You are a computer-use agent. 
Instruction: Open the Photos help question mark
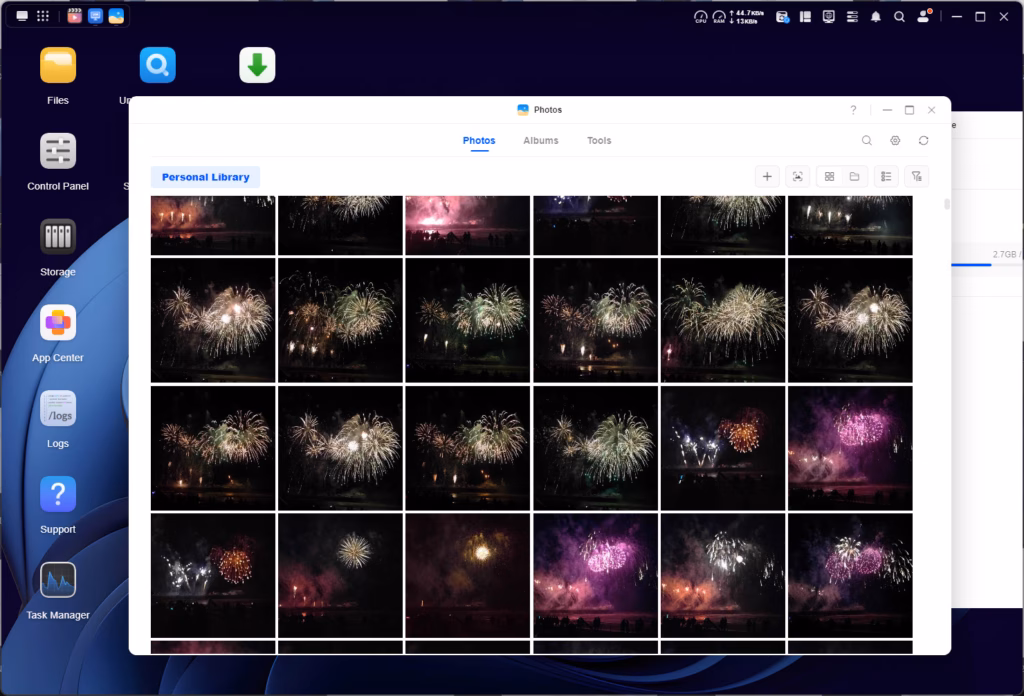tap(853, 110)
